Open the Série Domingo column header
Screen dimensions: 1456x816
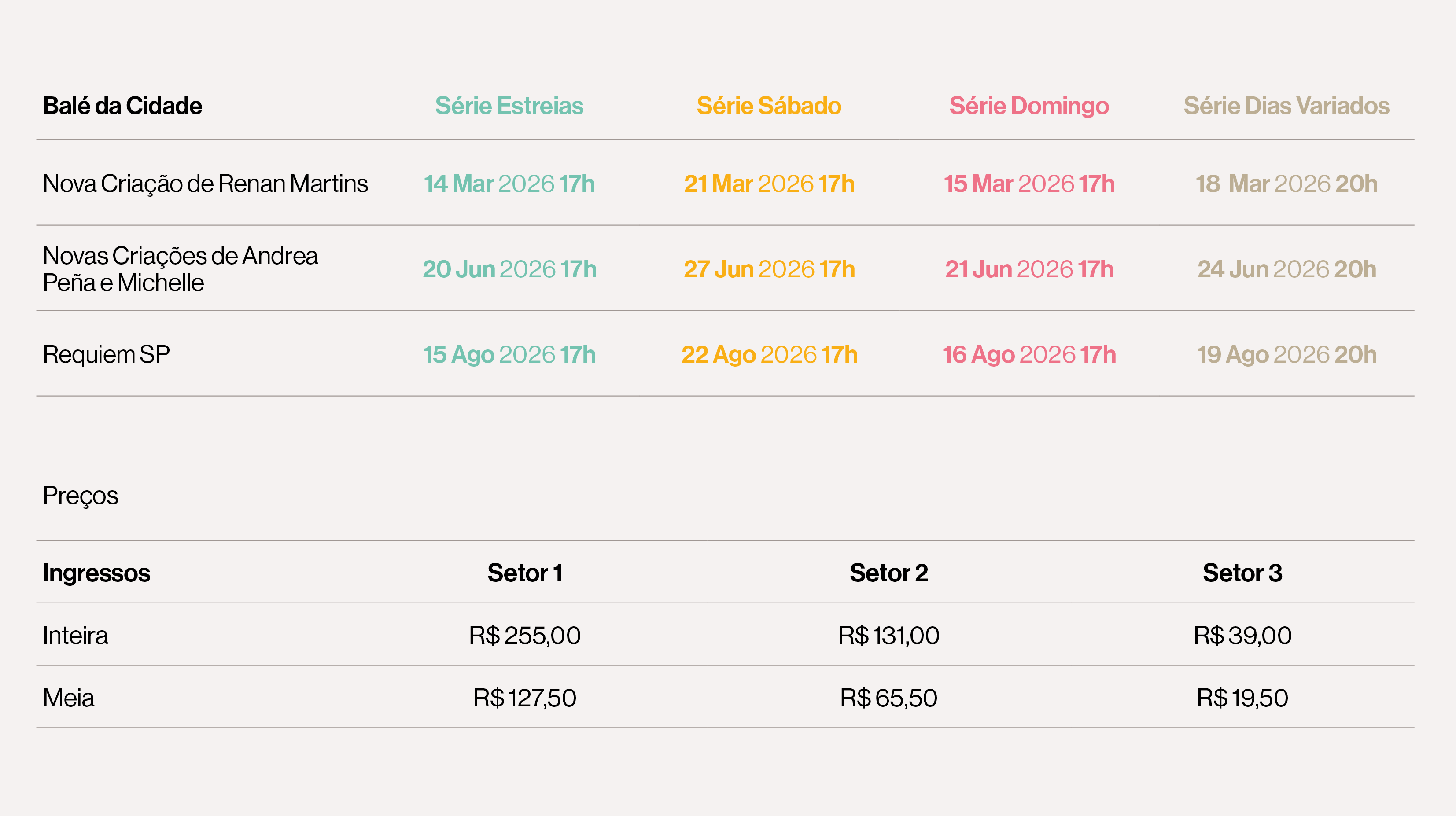[x=1028, y=106]
